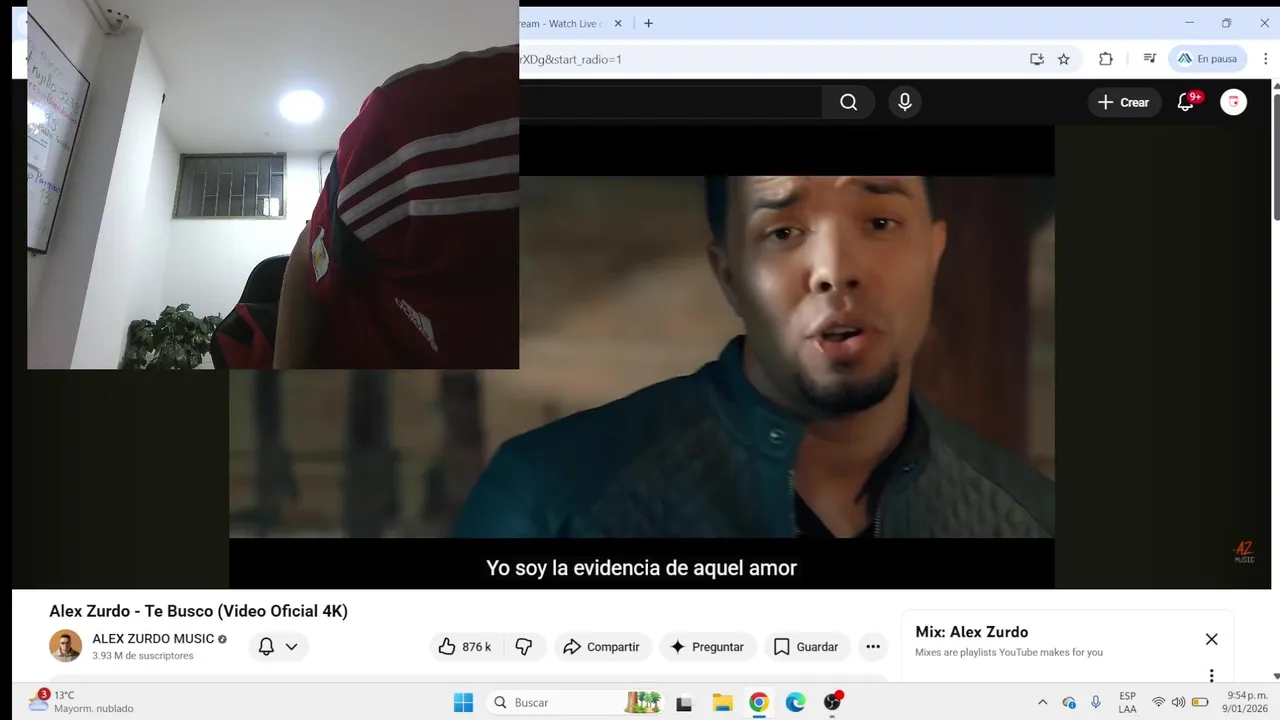Show hidden system tray icons

[x=1042, y=703]
